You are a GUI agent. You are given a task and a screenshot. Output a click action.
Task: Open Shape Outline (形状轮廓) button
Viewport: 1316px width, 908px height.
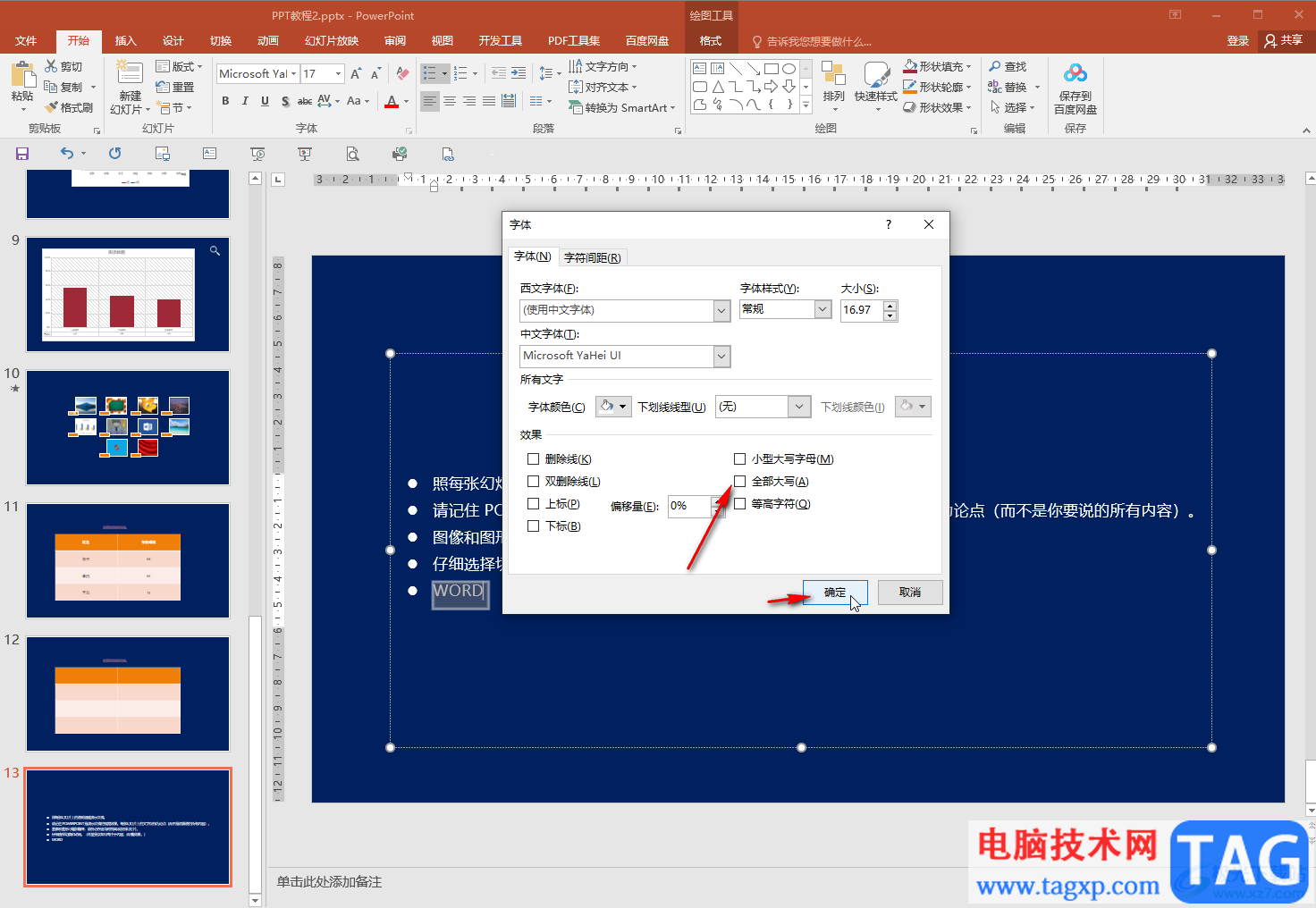click(937, 87)
